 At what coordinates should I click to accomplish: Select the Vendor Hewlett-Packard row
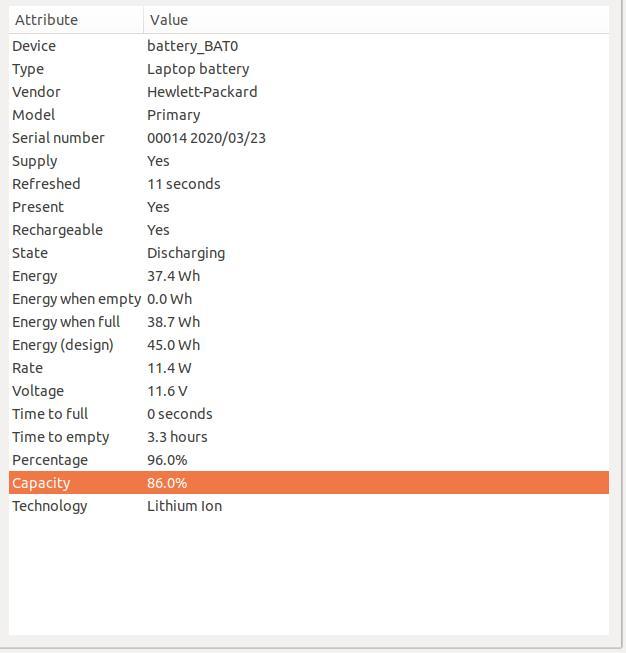tap(309, 92)
